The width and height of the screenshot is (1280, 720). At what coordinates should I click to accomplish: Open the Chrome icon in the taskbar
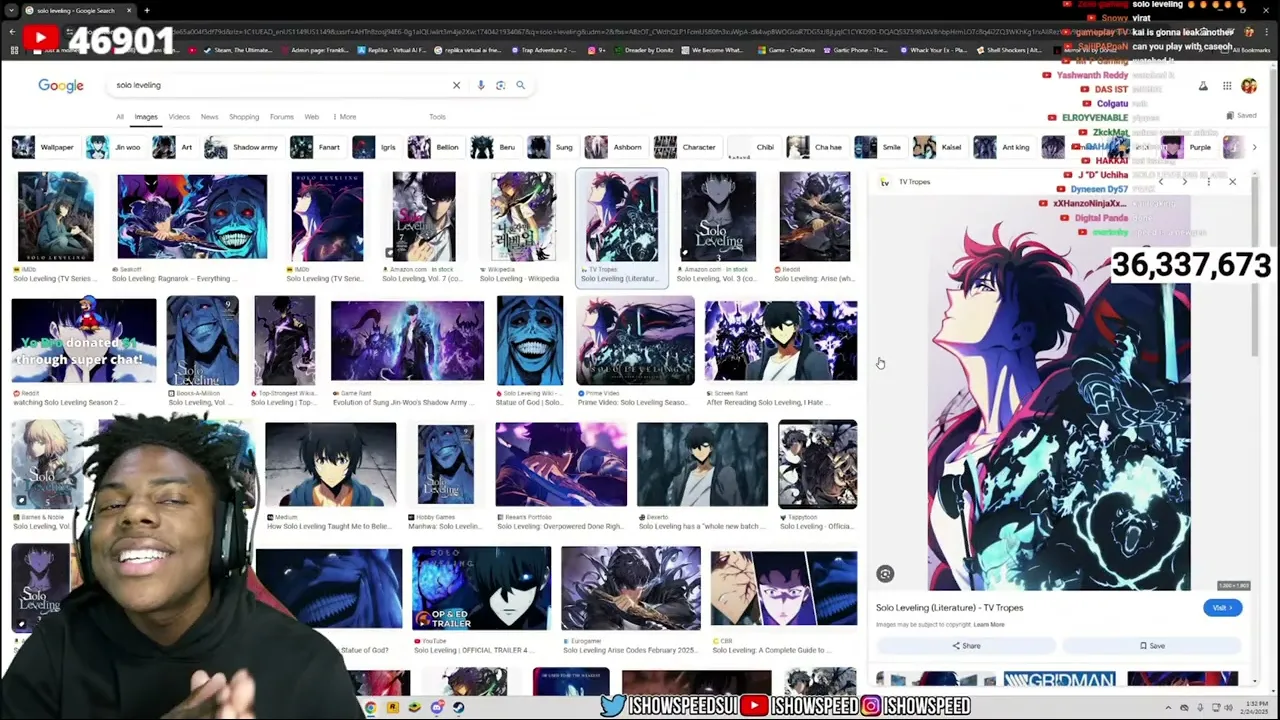click(x=370, y=708)
